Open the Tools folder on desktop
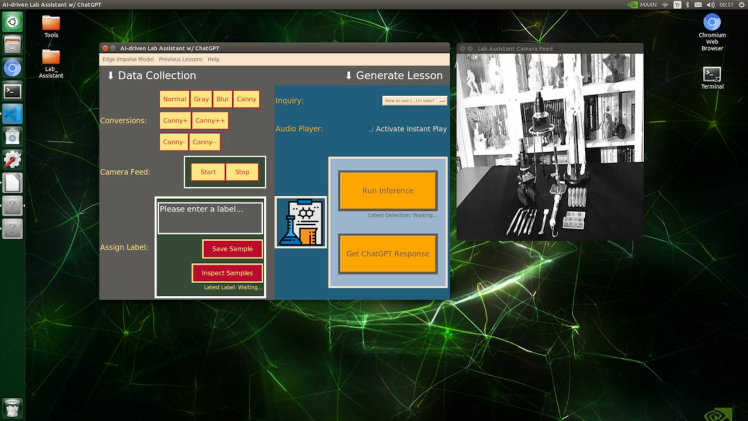 (x=51, y=26)
